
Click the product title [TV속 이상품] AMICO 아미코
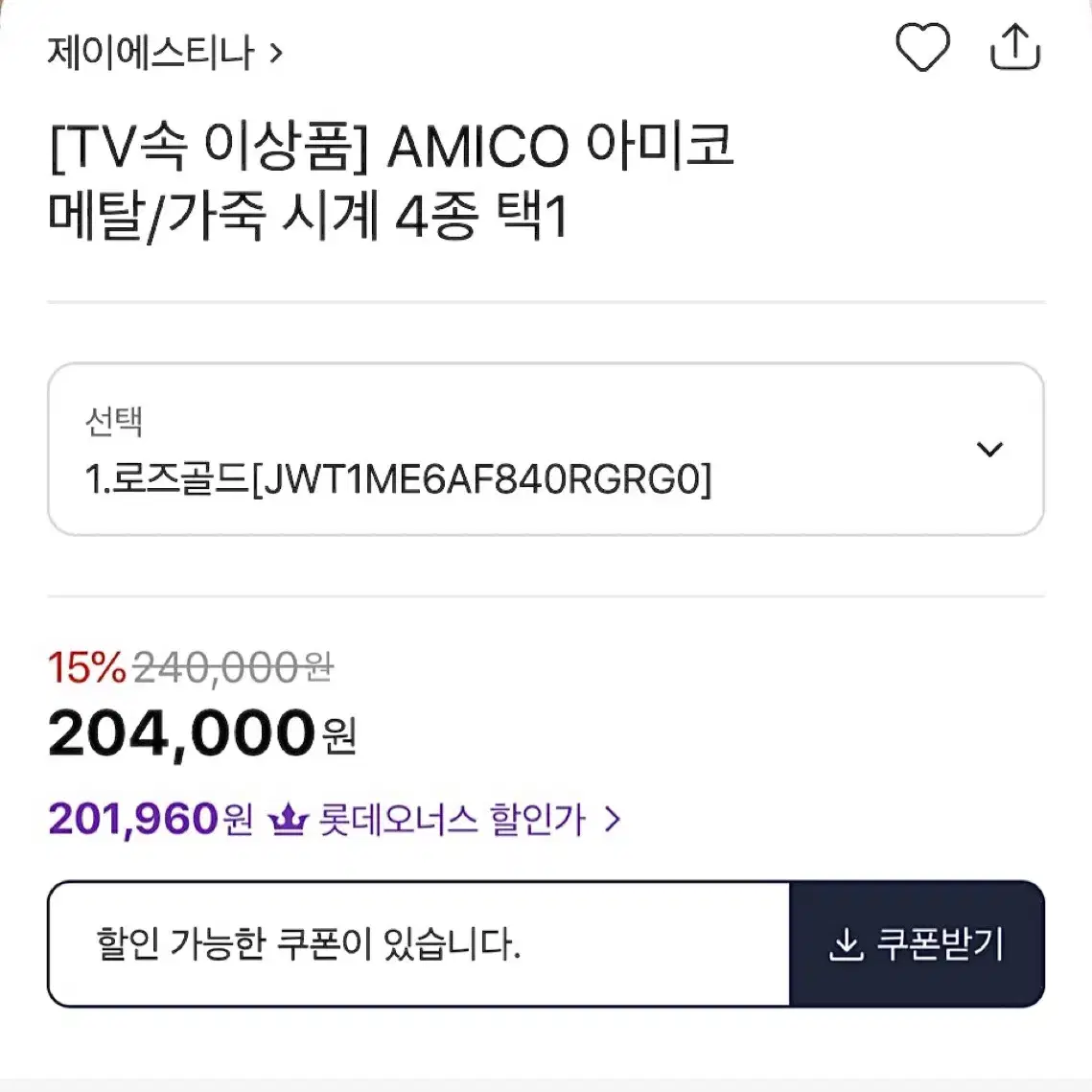coord(392,146)
